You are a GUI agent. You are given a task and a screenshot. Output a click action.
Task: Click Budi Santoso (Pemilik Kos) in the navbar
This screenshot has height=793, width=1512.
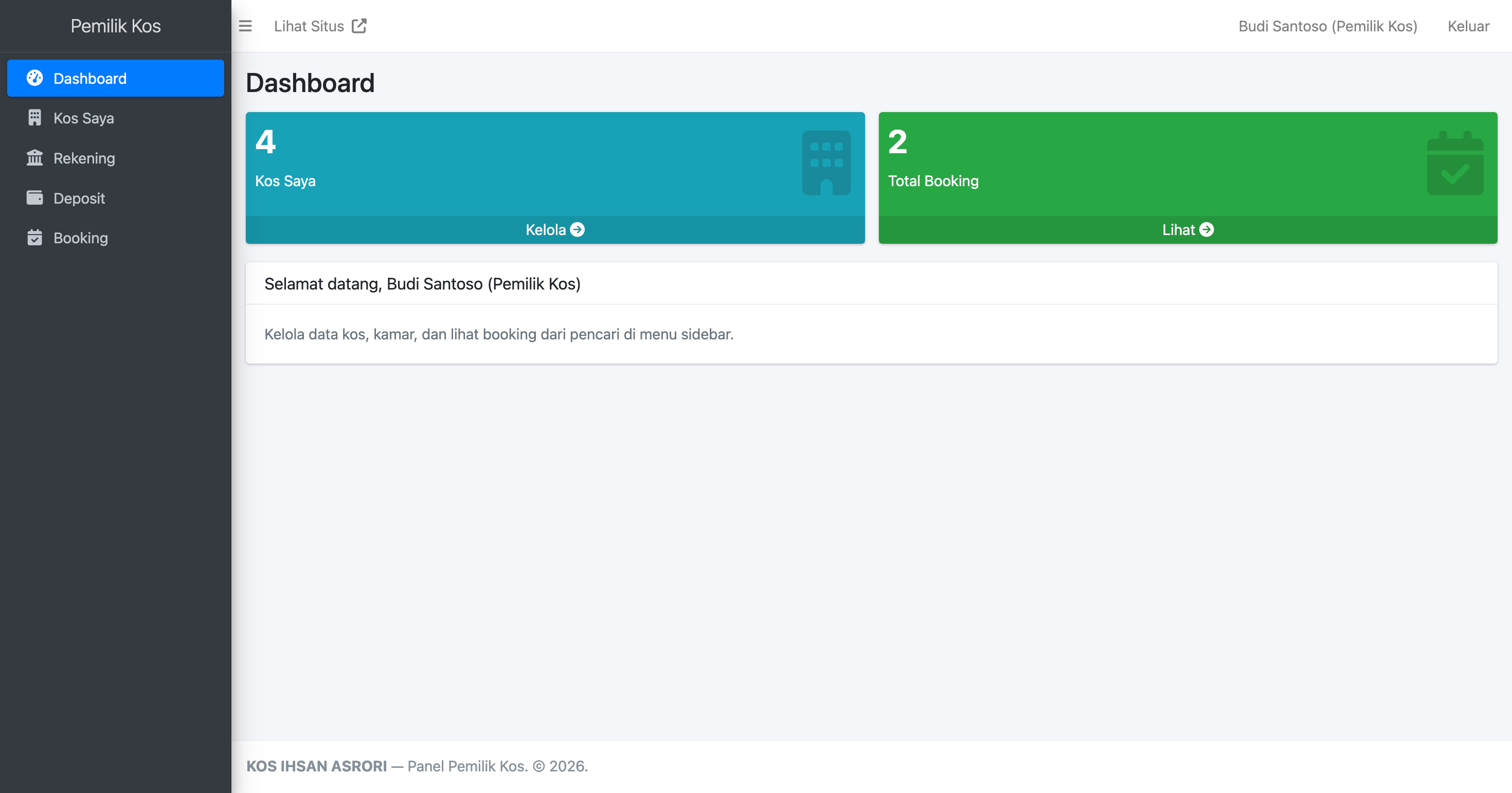[1328, 26]
